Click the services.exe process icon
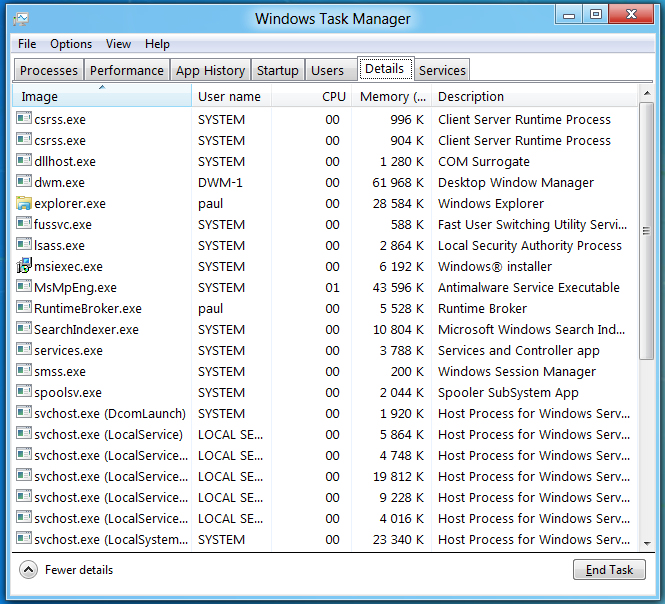The height and width of the screenshot is (604, 665). click(24, 349)
